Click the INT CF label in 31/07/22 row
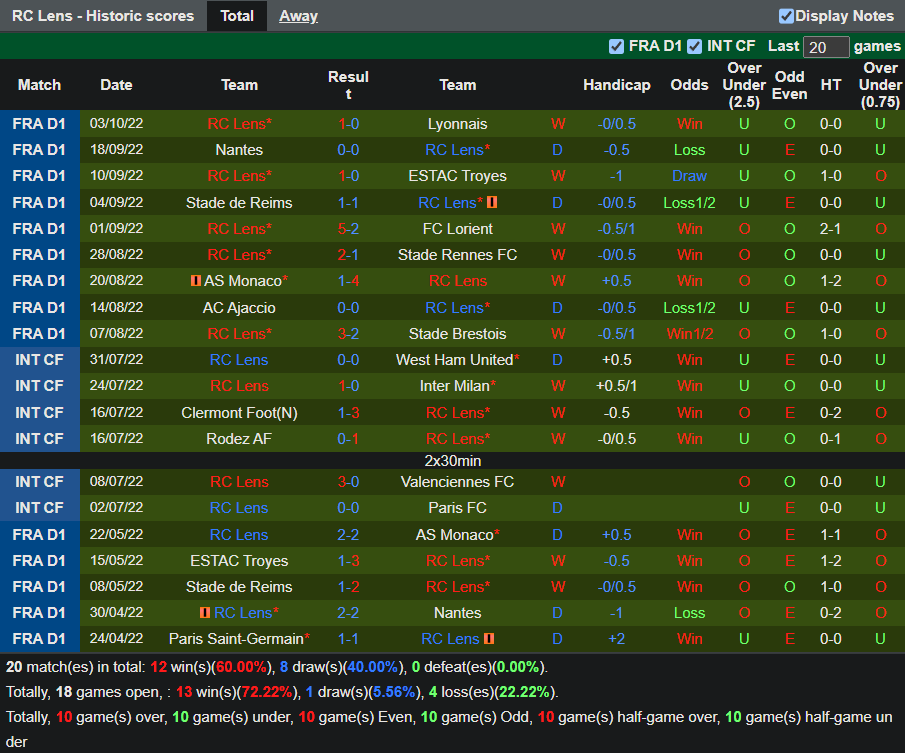The height and width of the screenshot is (753, 905). [39, 360]
